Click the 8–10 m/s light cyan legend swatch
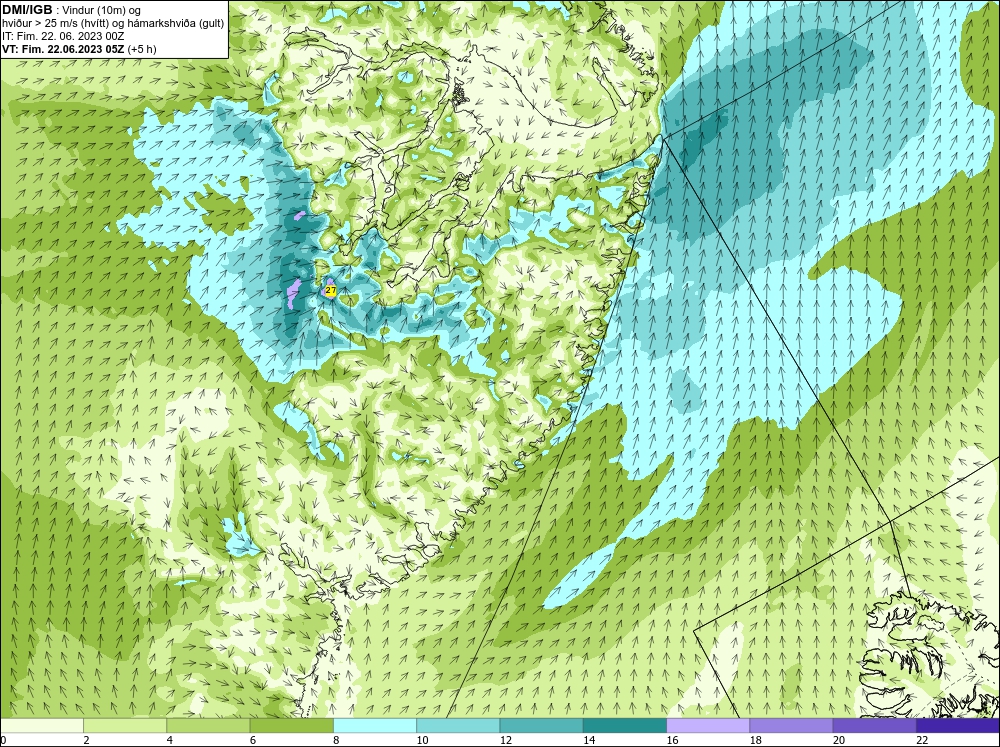The height and width of the screenshot is (747, 1000). (375, 726)
